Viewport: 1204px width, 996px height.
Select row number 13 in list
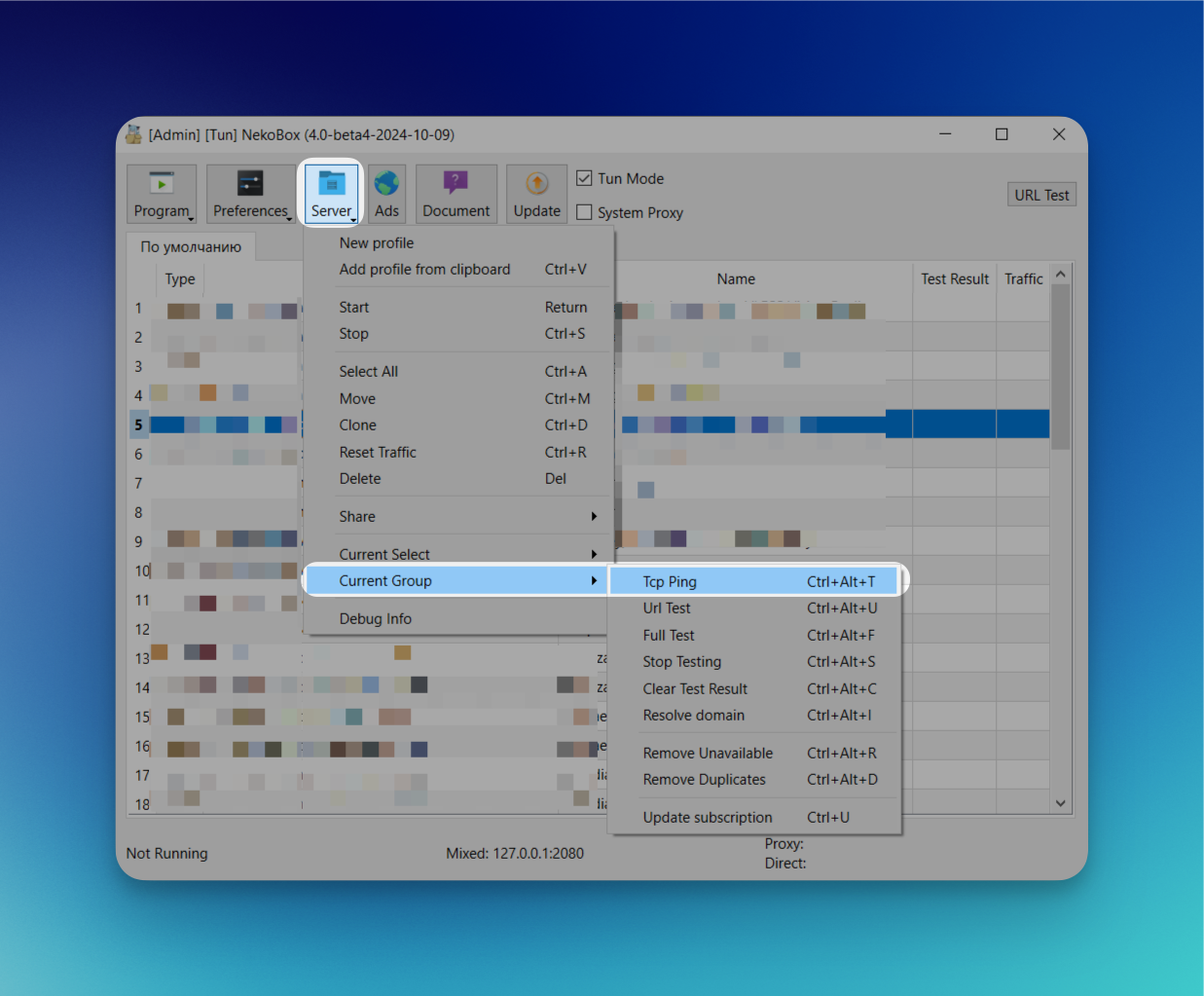141,658
